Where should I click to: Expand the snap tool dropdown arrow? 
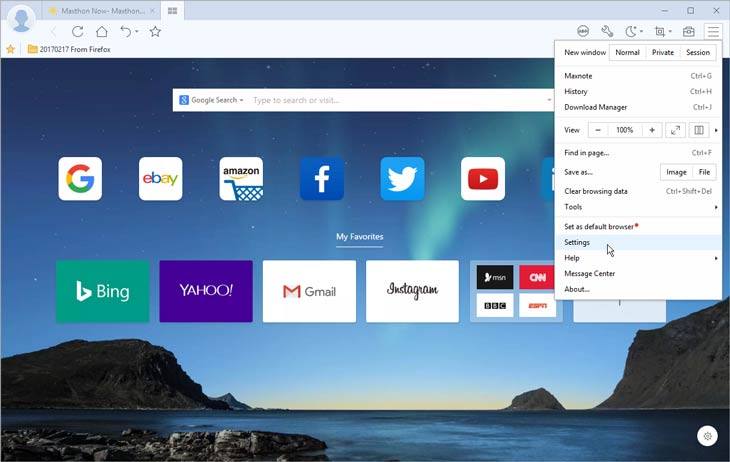coord(670,32)
